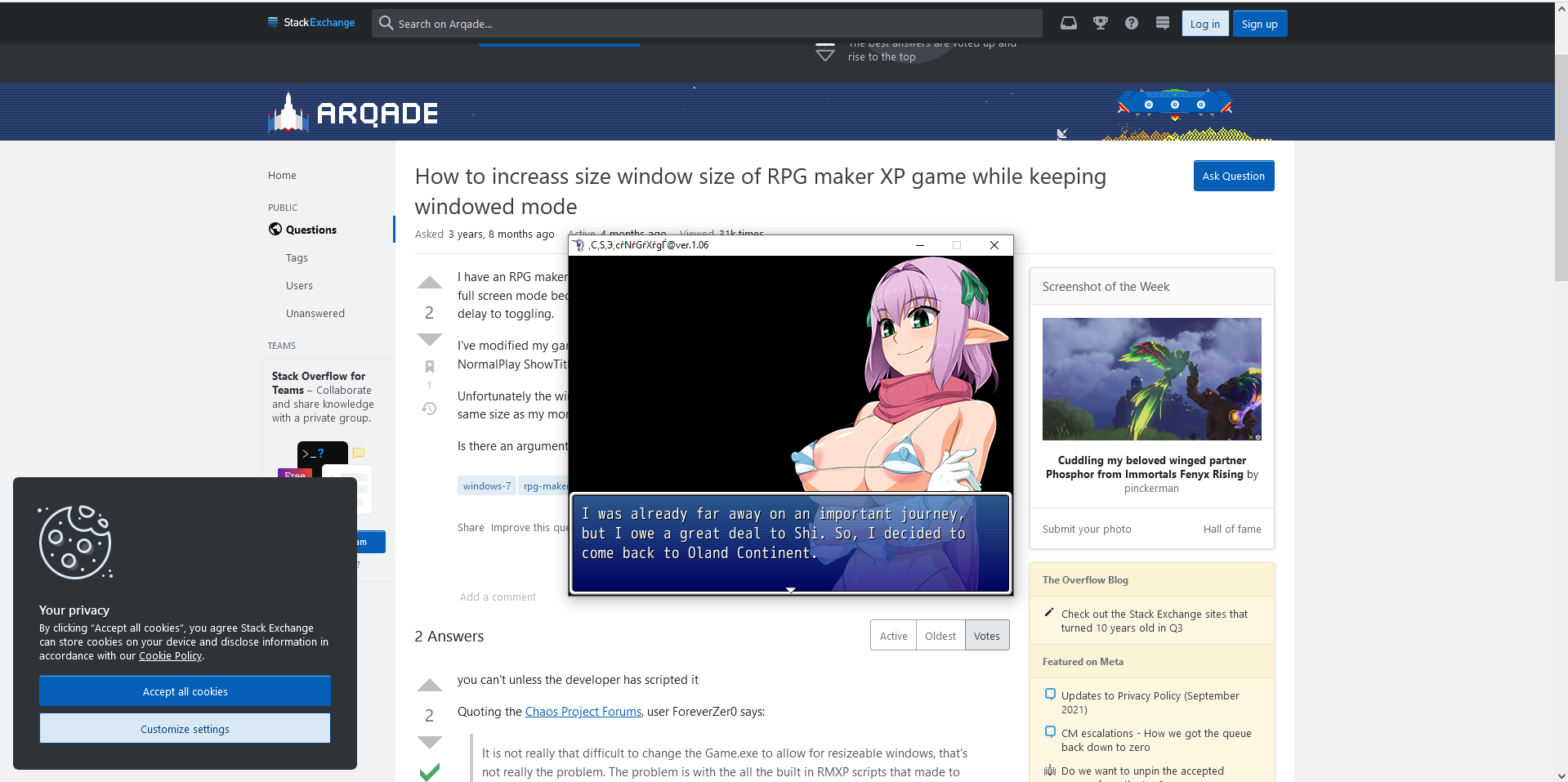Click Submit your photo link

pos(1087,529)
